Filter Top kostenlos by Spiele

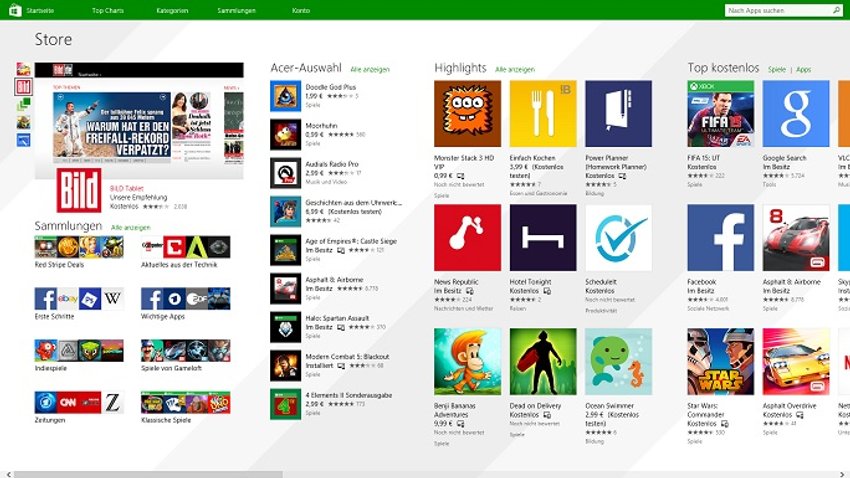(x=777, y=69)
